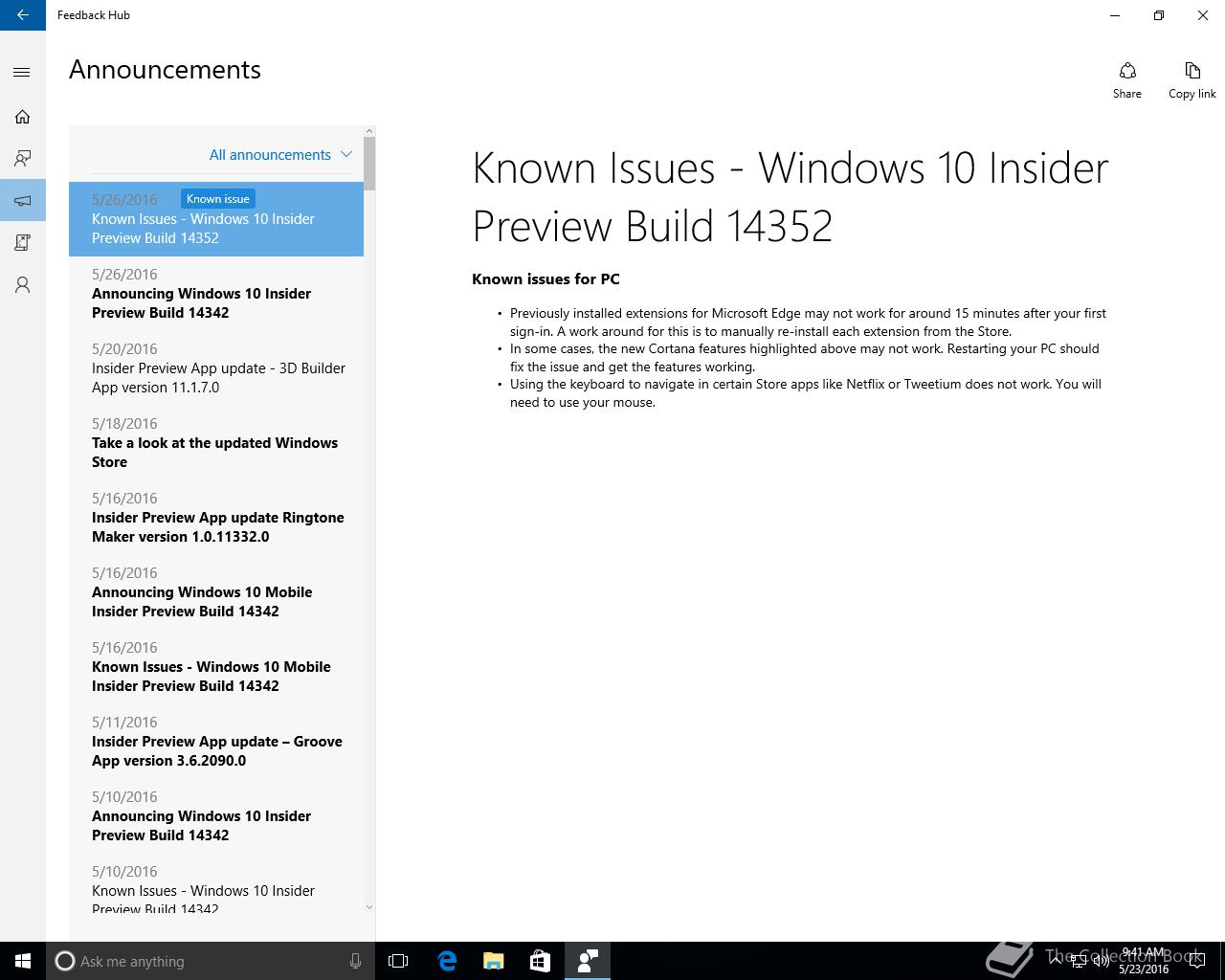Go back with the arrow button
1225x980 pixels.
pyautogui.click(x=23, y=15)
